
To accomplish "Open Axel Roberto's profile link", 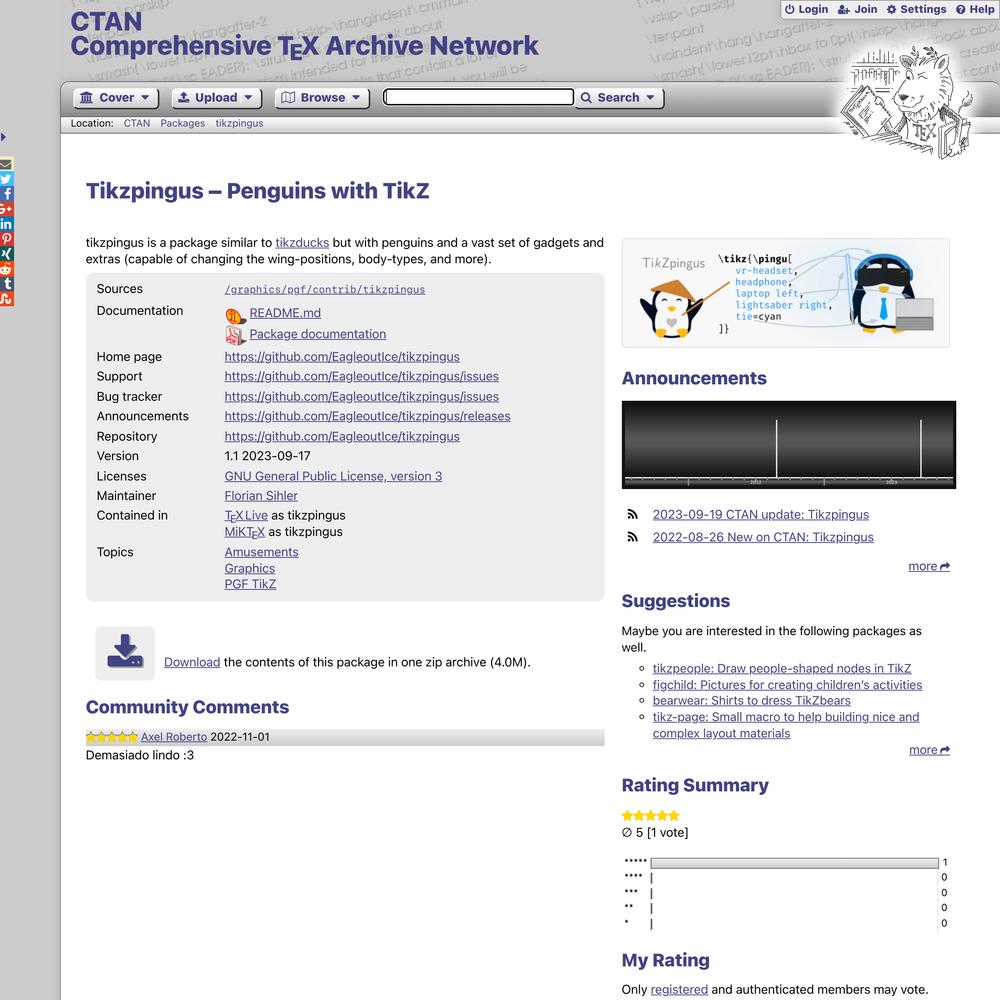I will tap(174, 737).
